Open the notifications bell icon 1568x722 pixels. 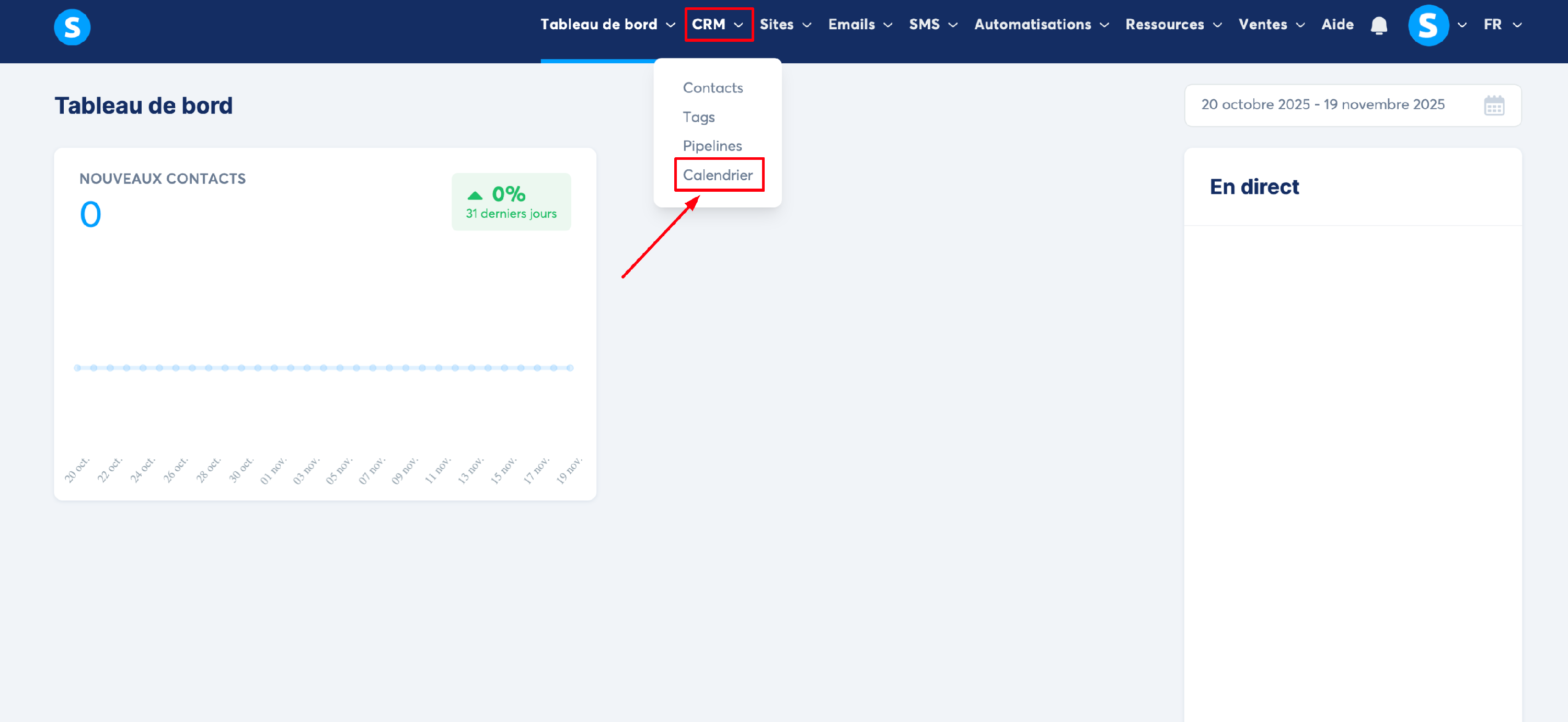tap(1379, 26)
